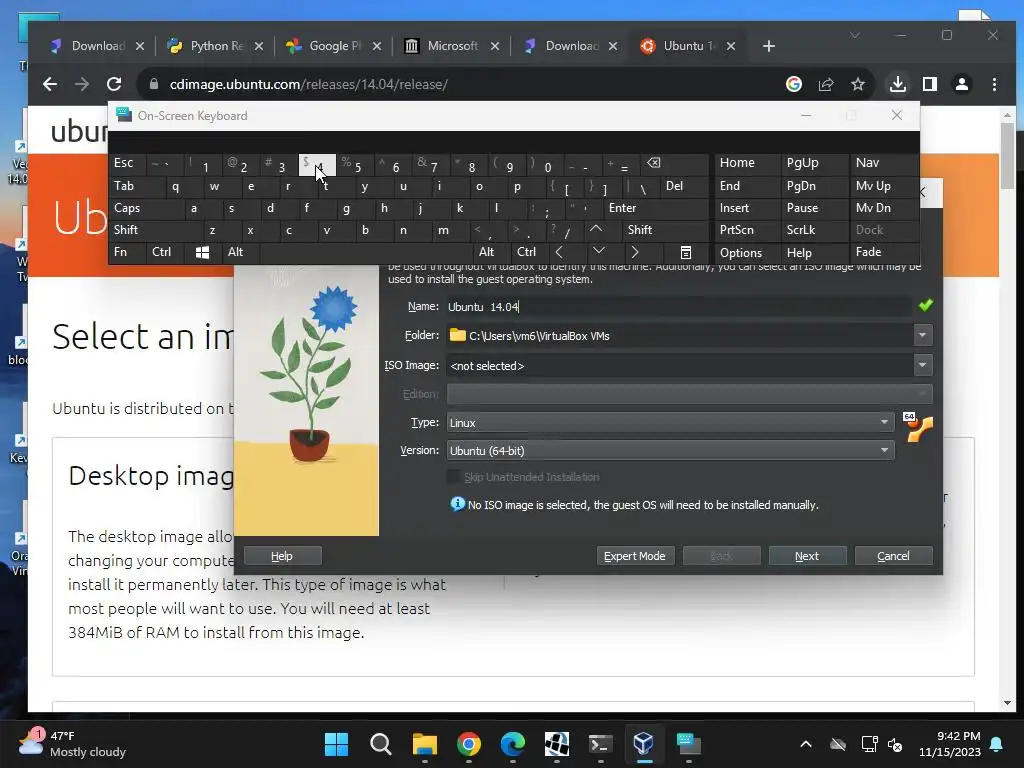Open Chrome side panel icon
The height and width of the screenshot is (768, 1024).
click(930, 84)
